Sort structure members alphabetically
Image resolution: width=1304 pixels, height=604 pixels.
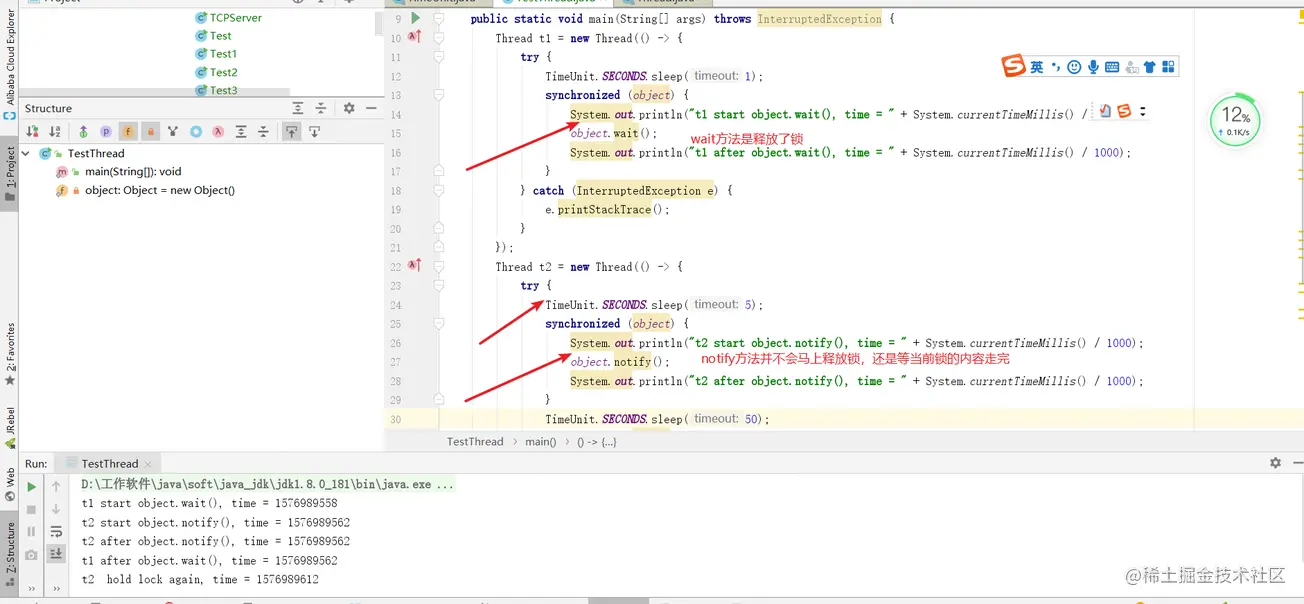(55, 131)
